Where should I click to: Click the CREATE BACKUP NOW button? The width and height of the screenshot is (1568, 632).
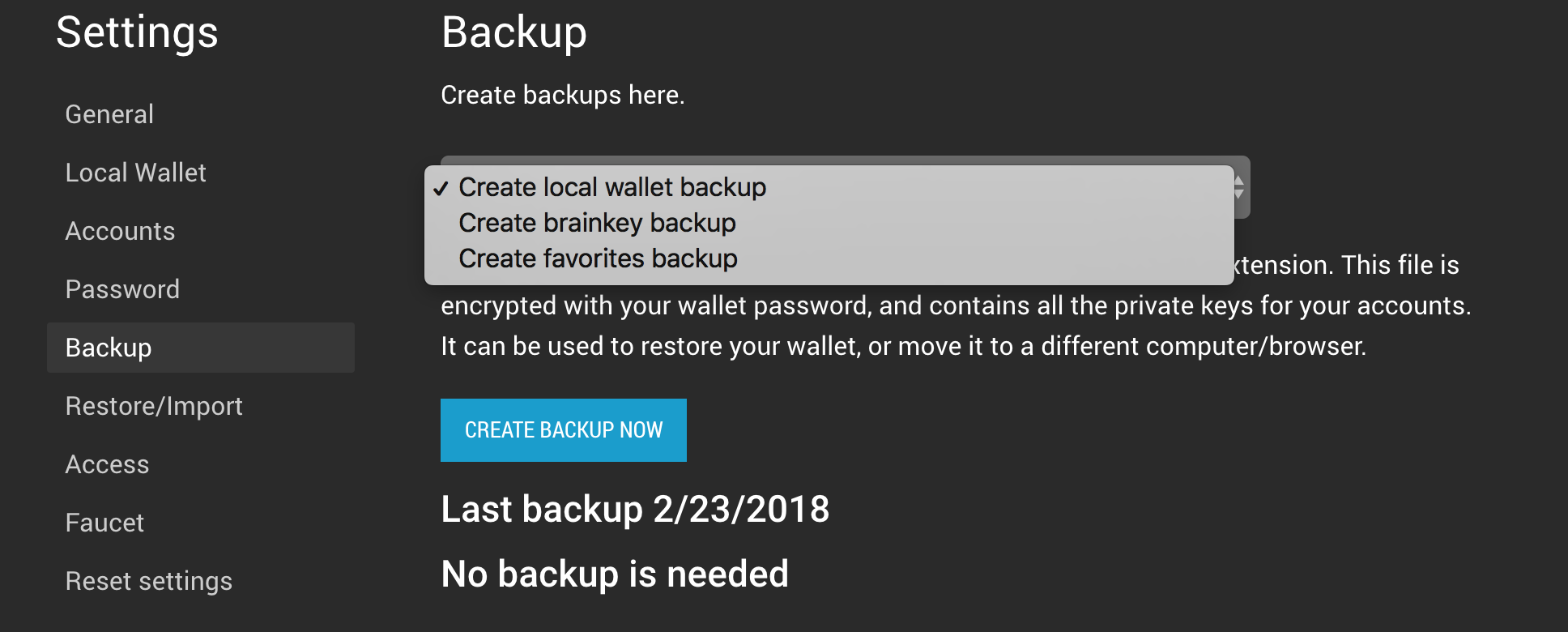pyautogui.click(x=564, y=430)
